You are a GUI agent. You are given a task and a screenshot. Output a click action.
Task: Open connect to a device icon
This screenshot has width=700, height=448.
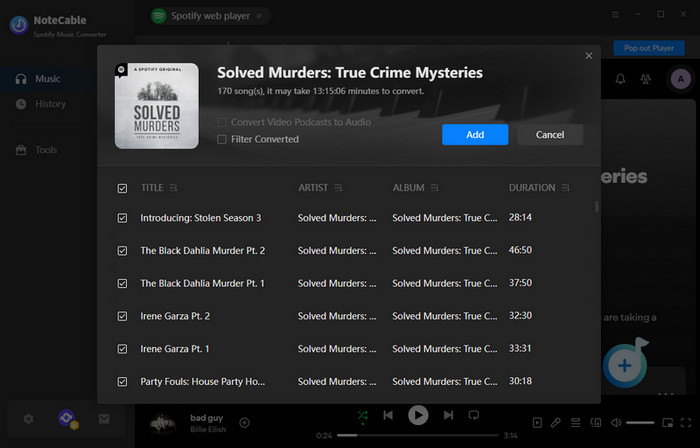596,423
